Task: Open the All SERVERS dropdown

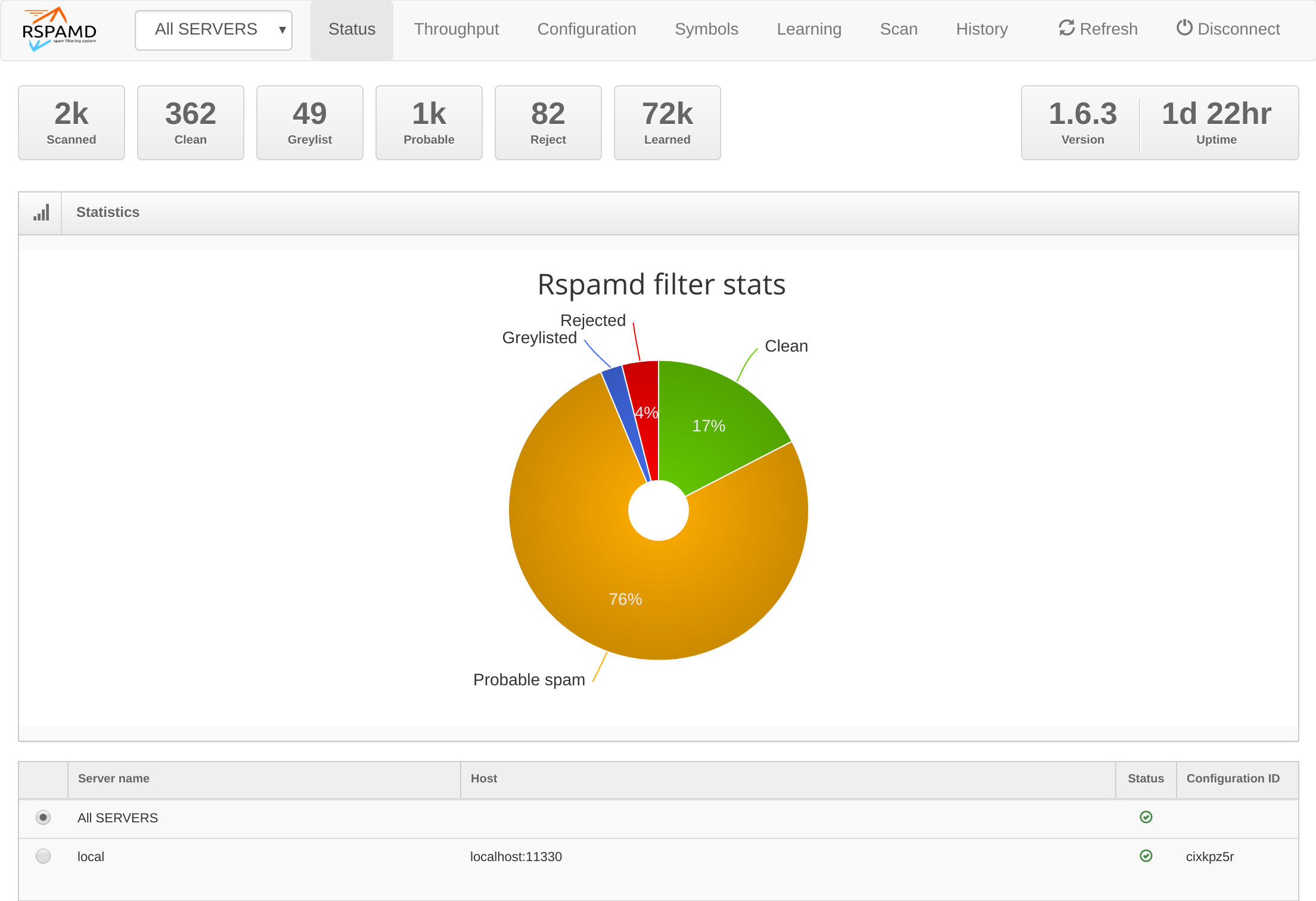Action: click(x=213, y=30)
